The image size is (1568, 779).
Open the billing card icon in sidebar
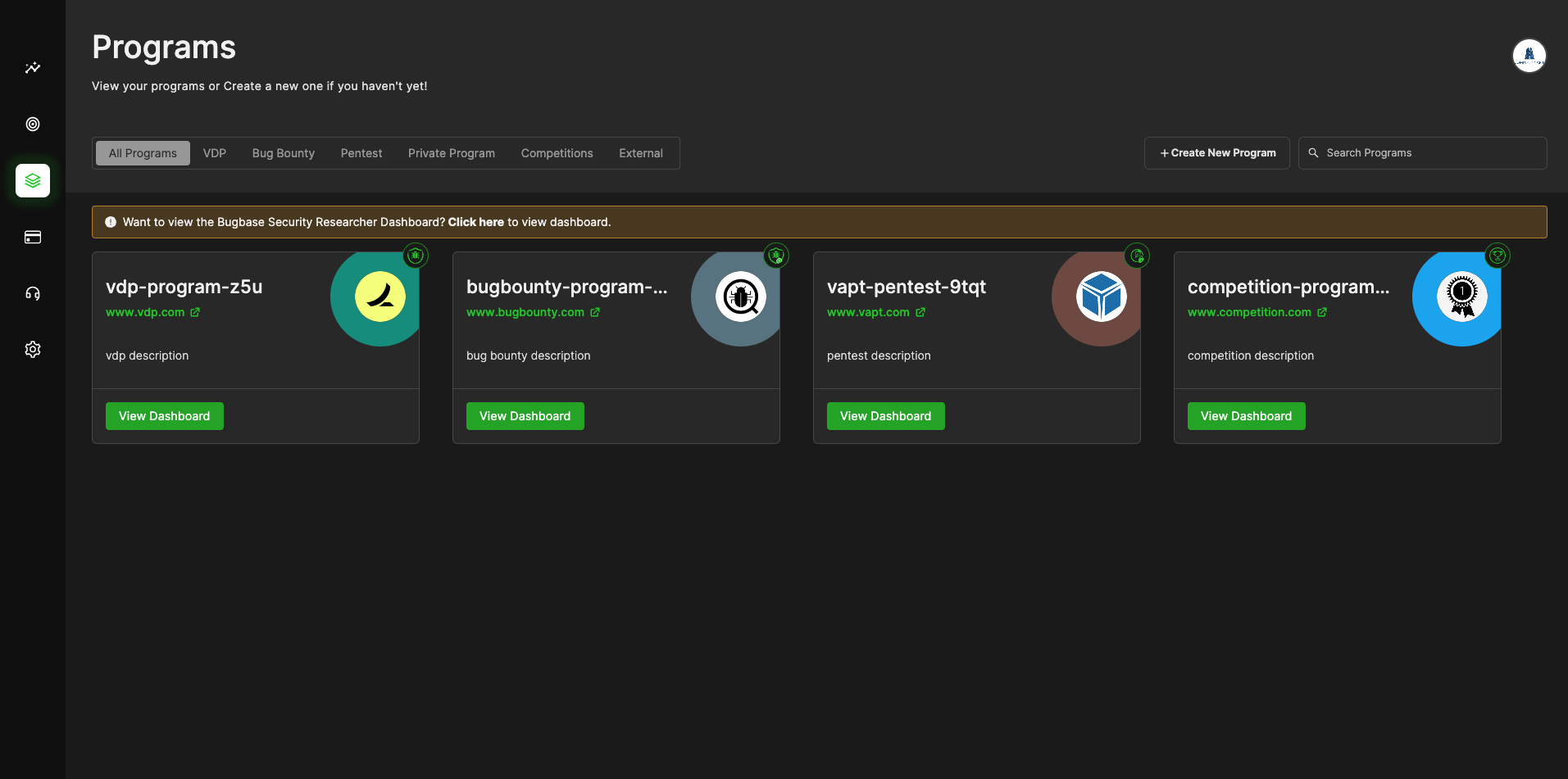click(33, 238)
